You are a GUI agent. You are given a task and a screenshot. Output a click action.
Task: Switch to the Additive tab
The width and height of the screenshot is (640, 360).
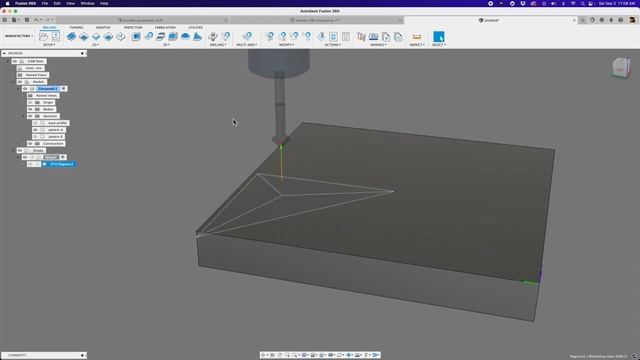103,27
